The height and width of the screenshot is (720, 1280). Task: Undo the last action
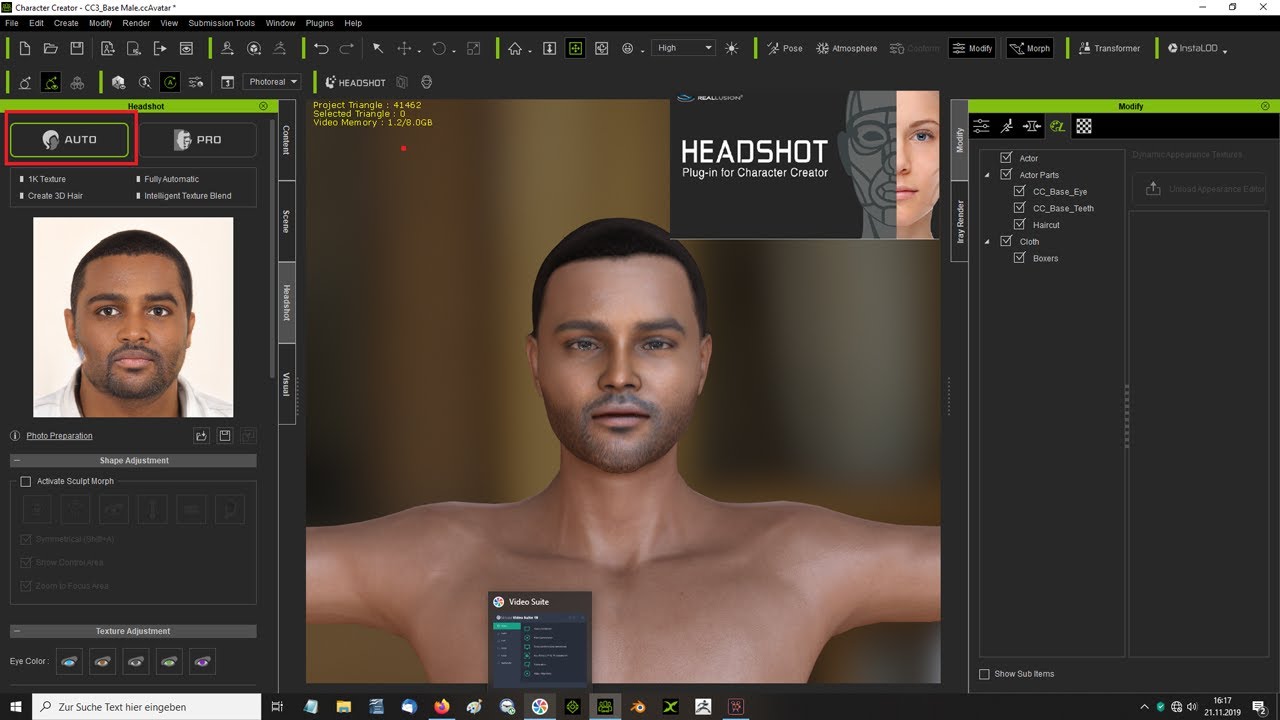coord(320,48)
